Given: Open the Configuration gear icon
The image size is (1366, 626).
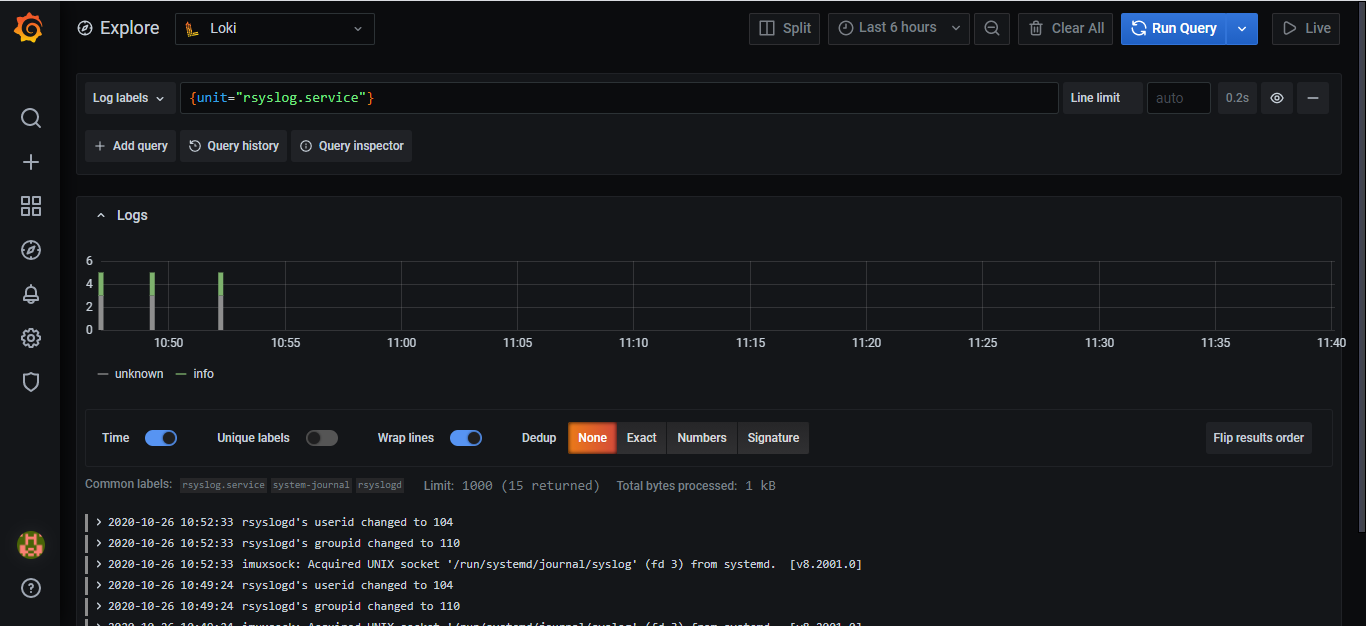Looking at the screenshot, I should pyautogui.click(x=31, y=338).
